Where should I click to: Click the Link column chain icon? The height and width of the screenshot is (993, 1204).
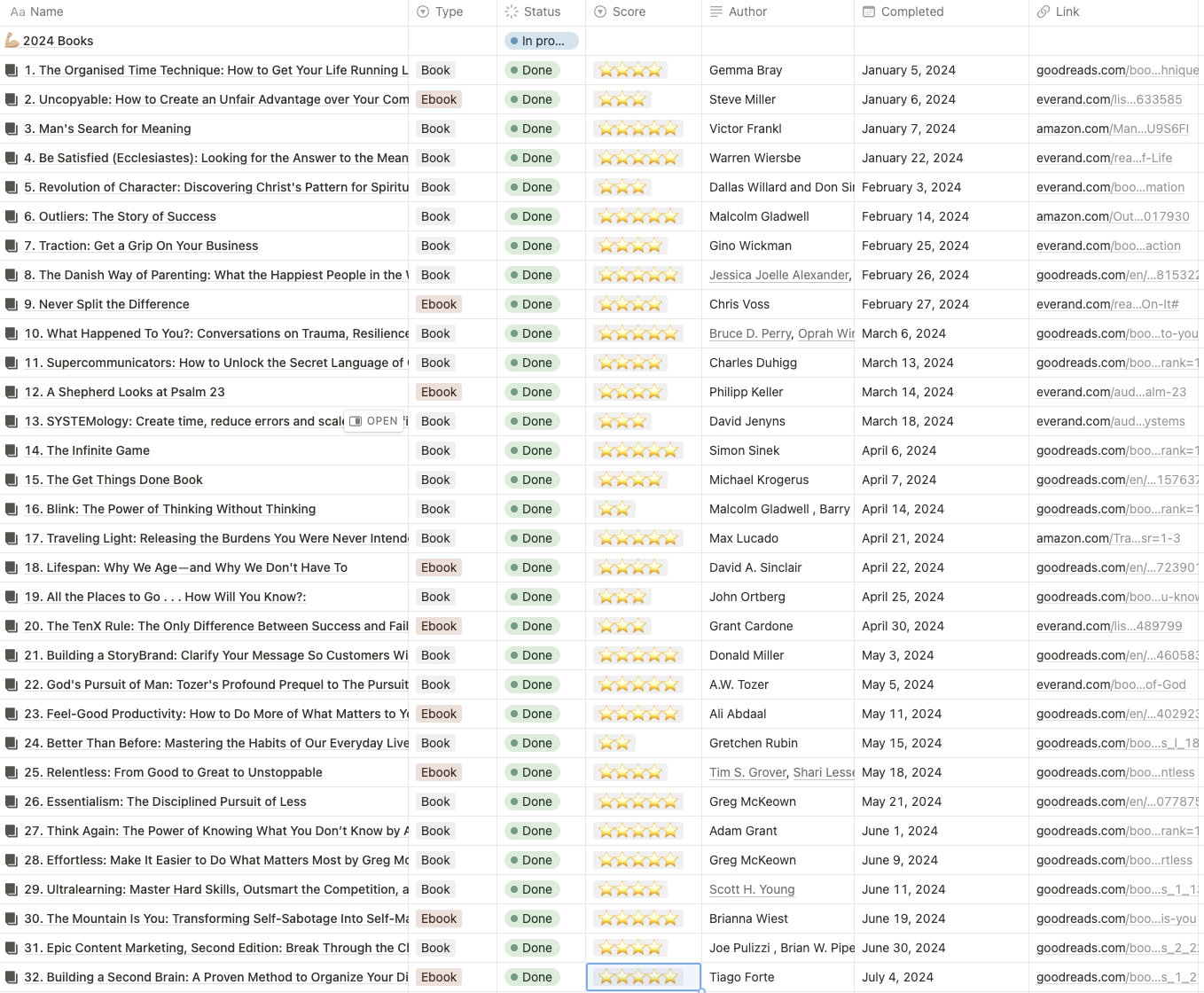[1044, 12]
